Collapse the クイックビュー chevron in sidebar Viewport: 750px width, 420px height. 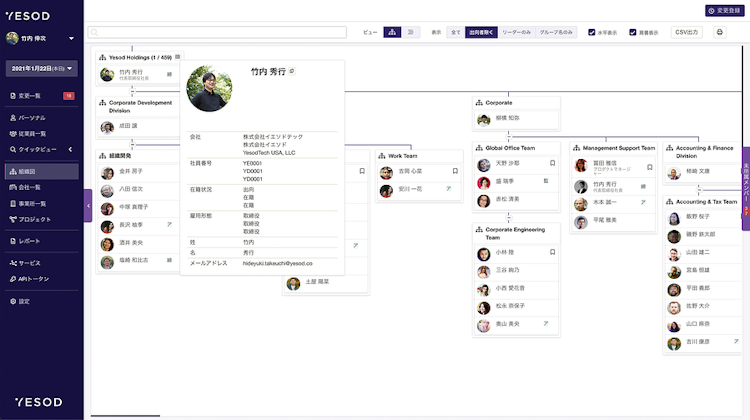pos(70,149)
